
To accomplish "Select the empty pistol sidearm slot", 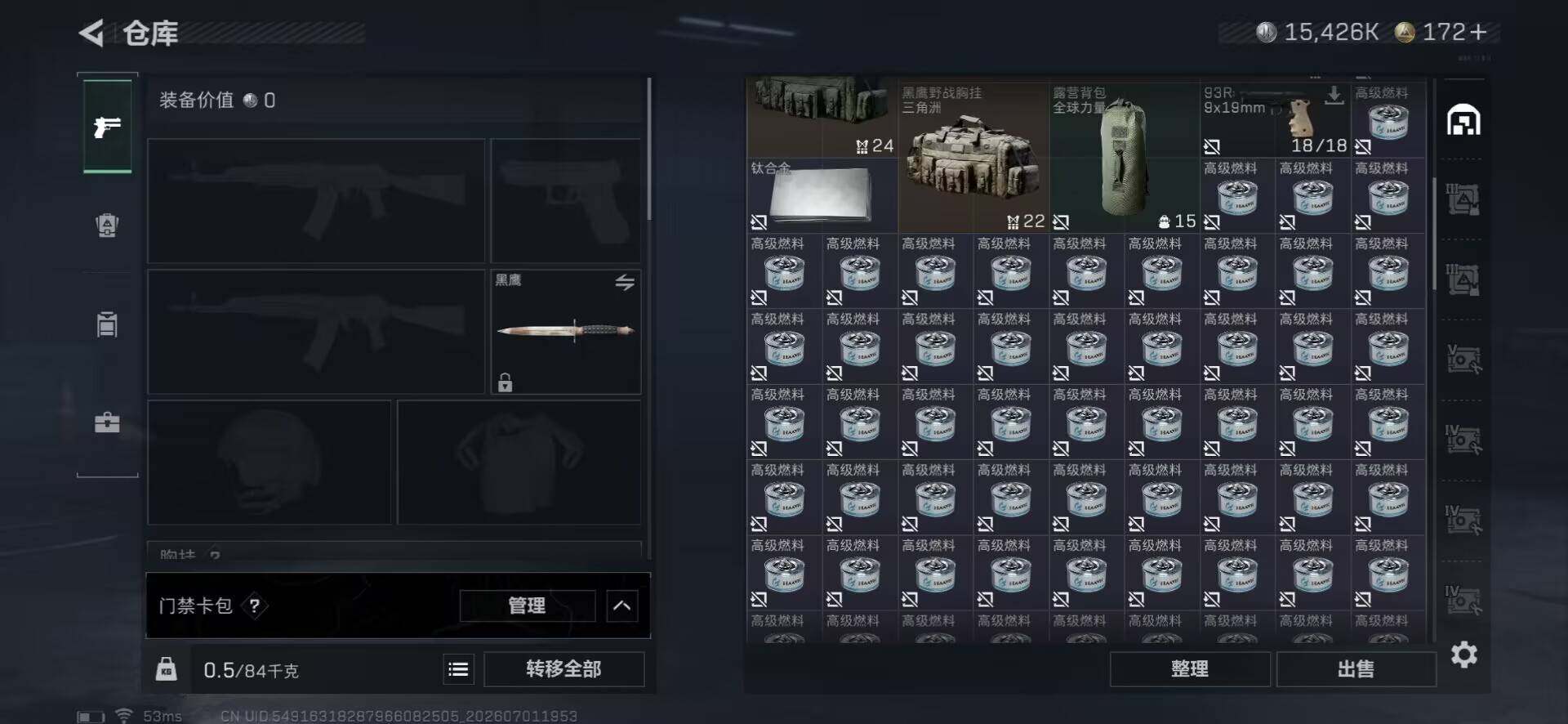I will [x=566, y=200].
